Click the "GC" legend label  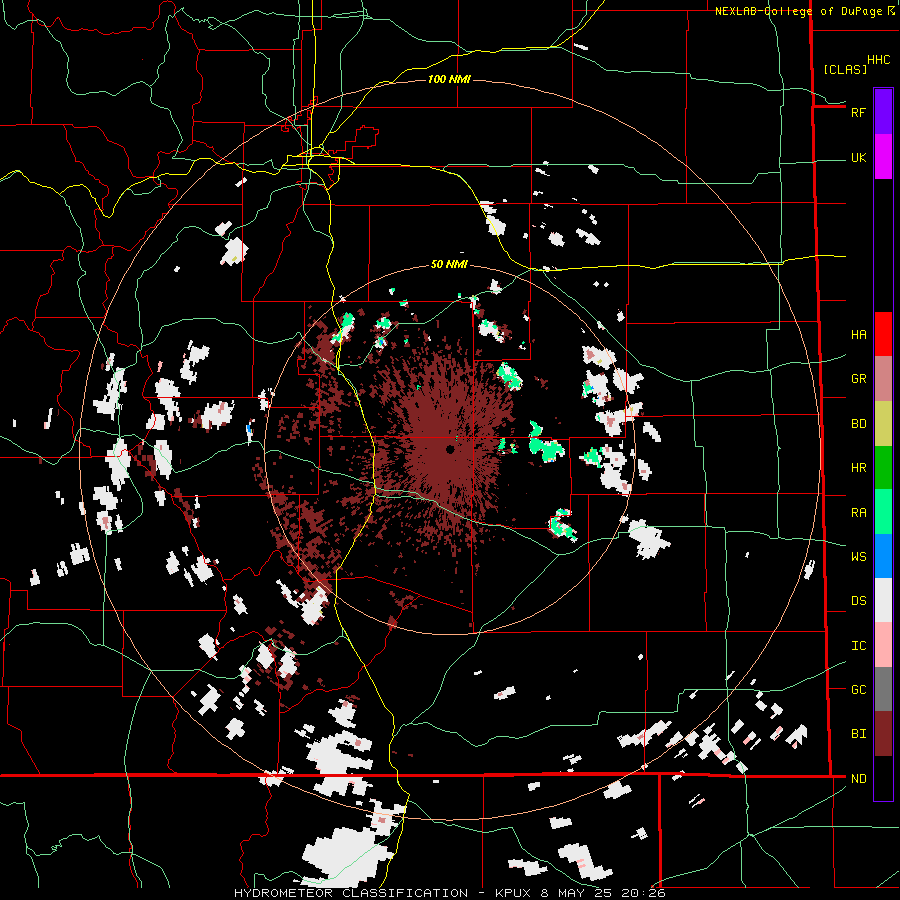tap(858, 690)
